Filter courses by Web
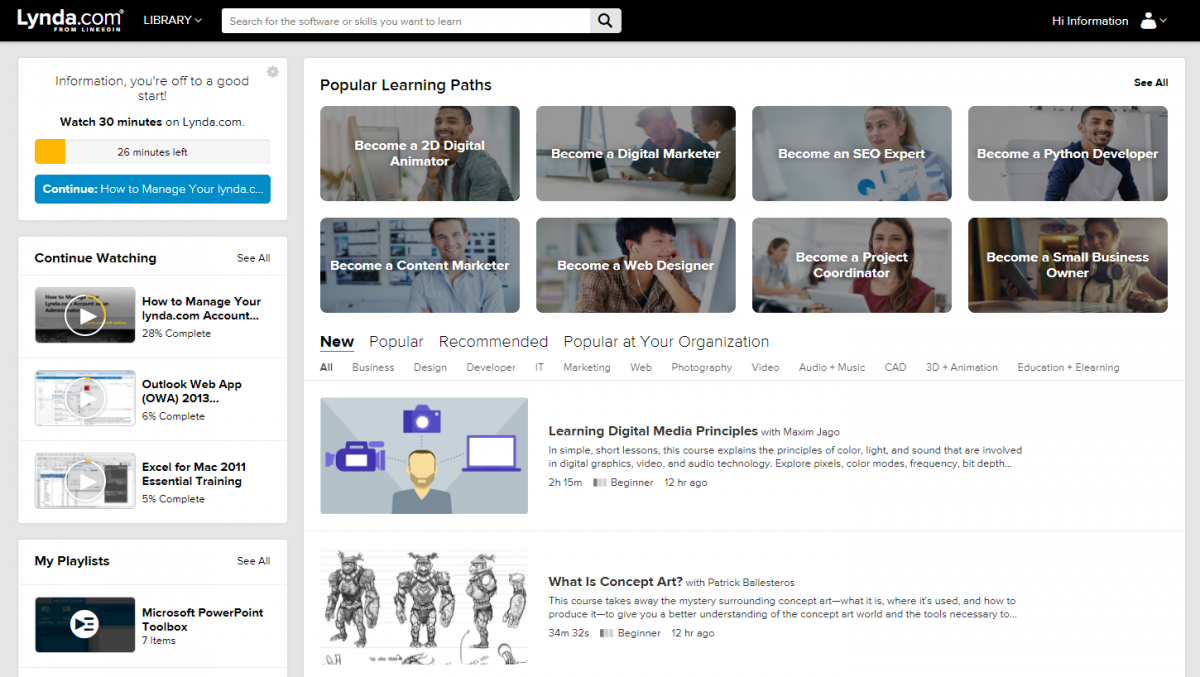This screenshot has width=1200, height=677. click(x=641, y=367)
